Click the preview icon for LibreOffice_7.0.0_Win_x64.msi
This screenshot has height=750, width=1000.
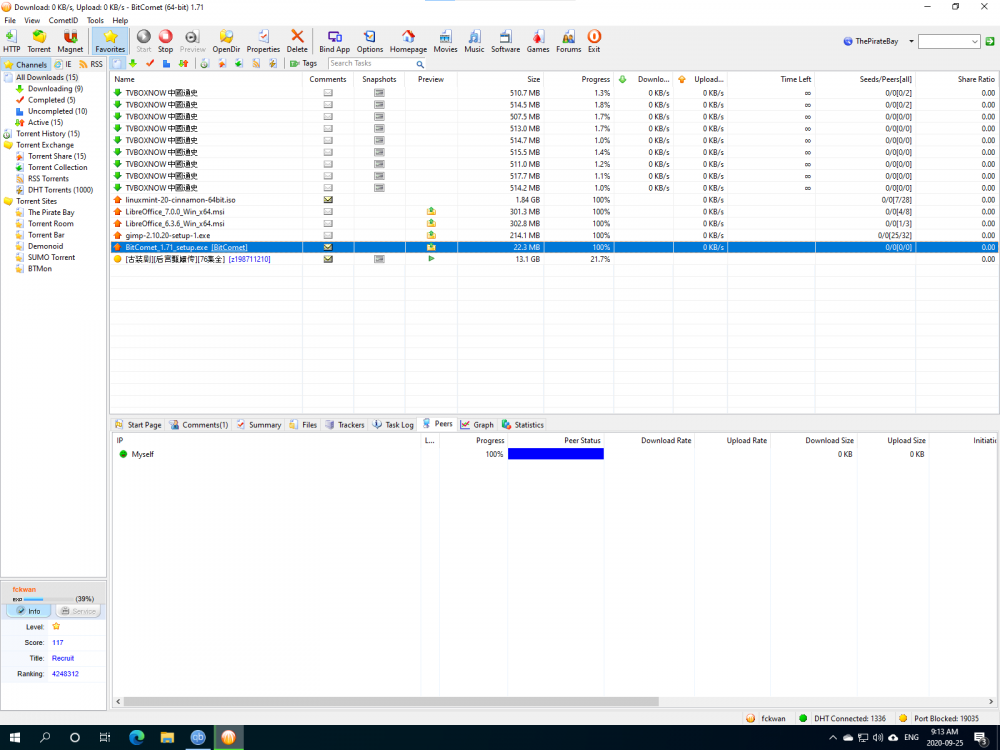pos(431,212)
